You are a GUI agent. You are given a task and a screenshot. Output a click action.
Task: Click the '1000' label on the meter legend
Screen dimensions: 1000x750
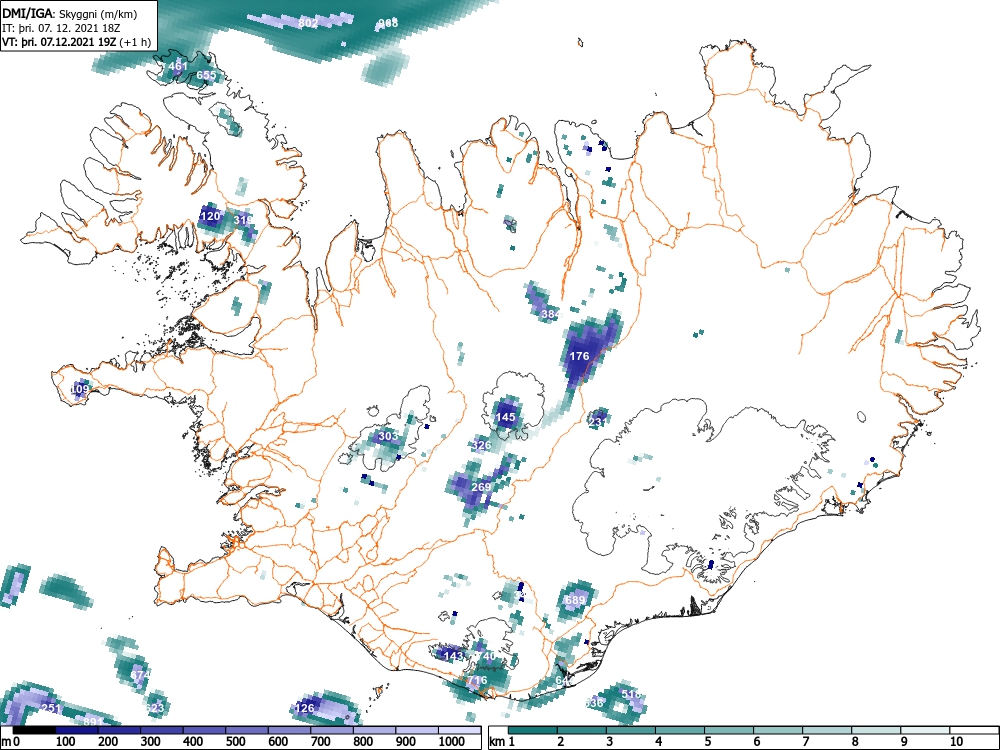pos(452,742)
